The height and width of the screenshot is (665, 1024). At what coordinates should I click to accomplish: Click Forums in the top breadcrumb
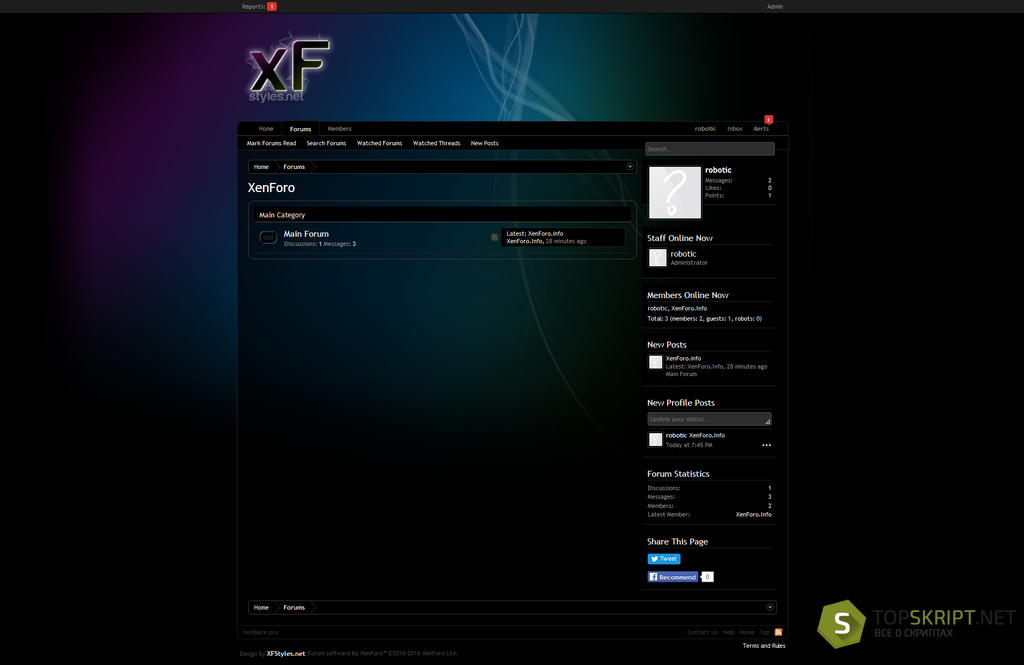tap(294, 167)
